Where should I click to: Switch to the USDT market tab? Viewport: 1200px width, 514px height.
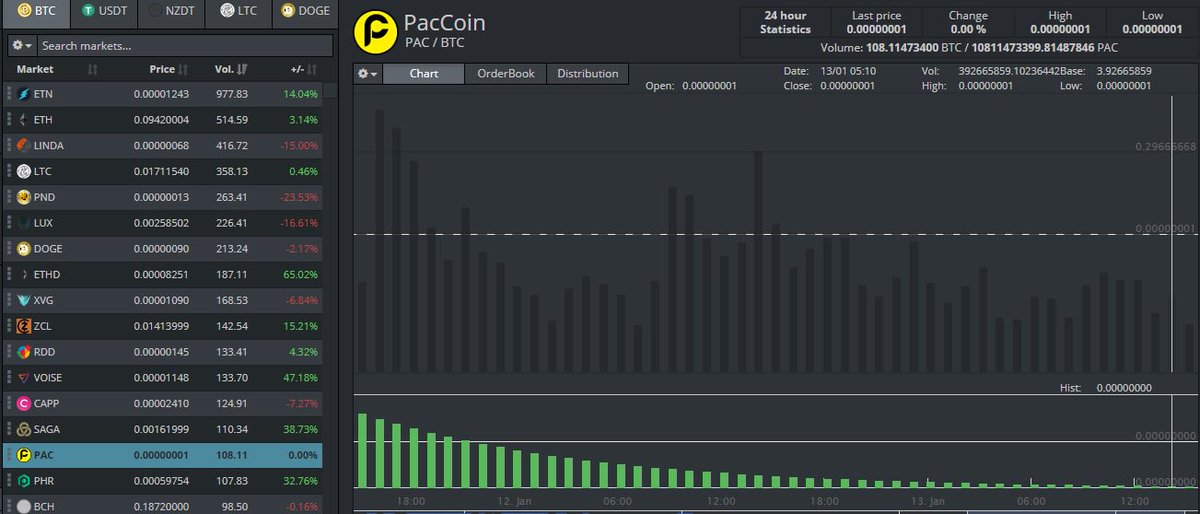pos(105,13)
